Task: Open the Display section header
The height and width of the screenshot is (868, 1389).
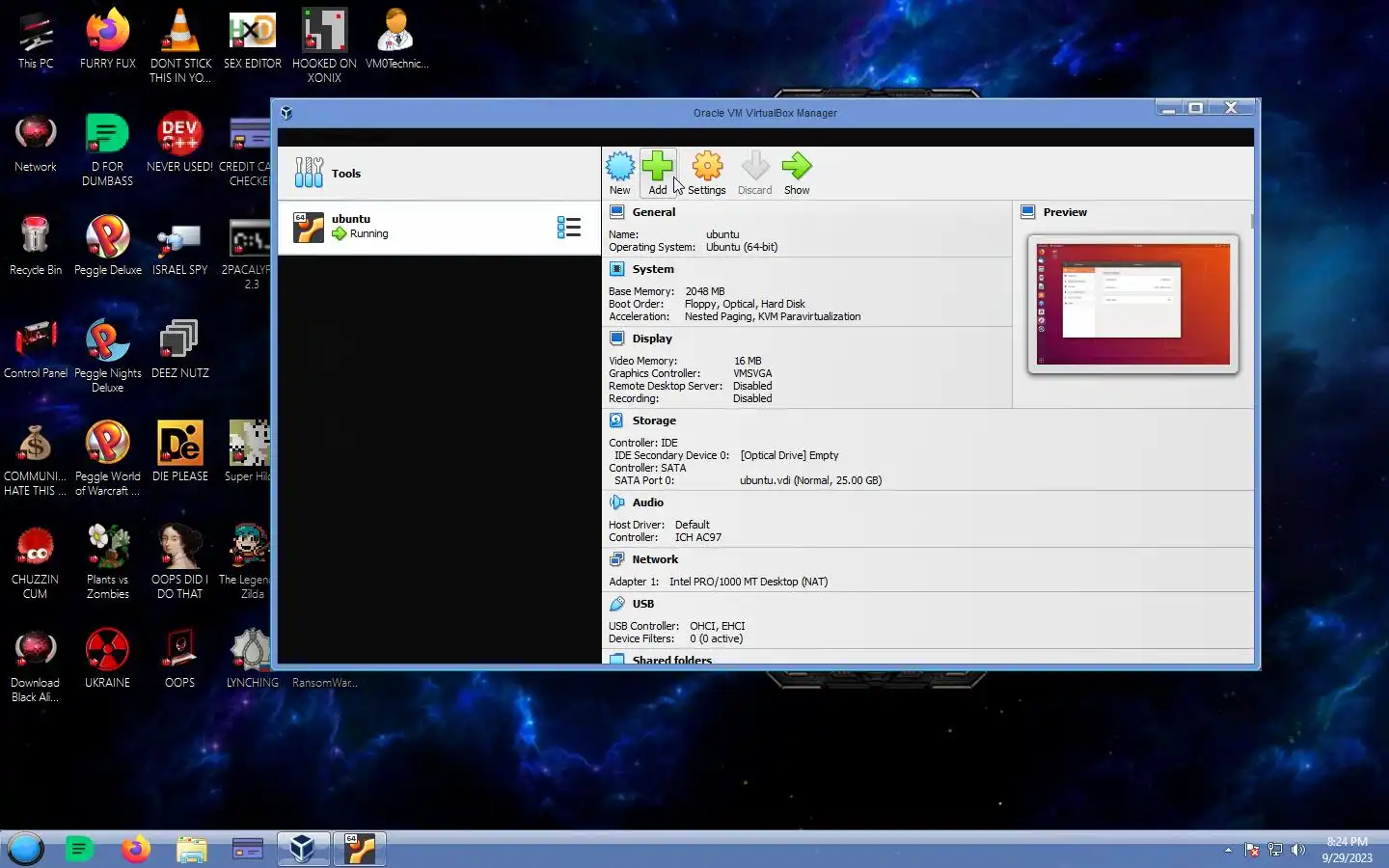Action: [652, 339]
